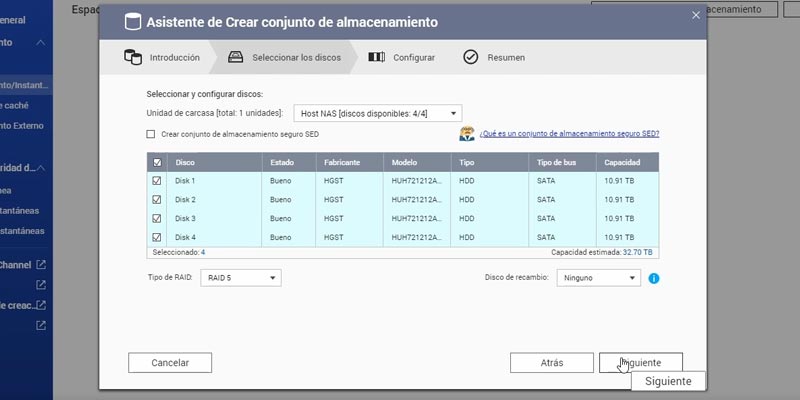The height and width of the screenshot is (400, 800).
Task: Click the 10.91 TB capacity of Disk 1
Action: (619, 181)
